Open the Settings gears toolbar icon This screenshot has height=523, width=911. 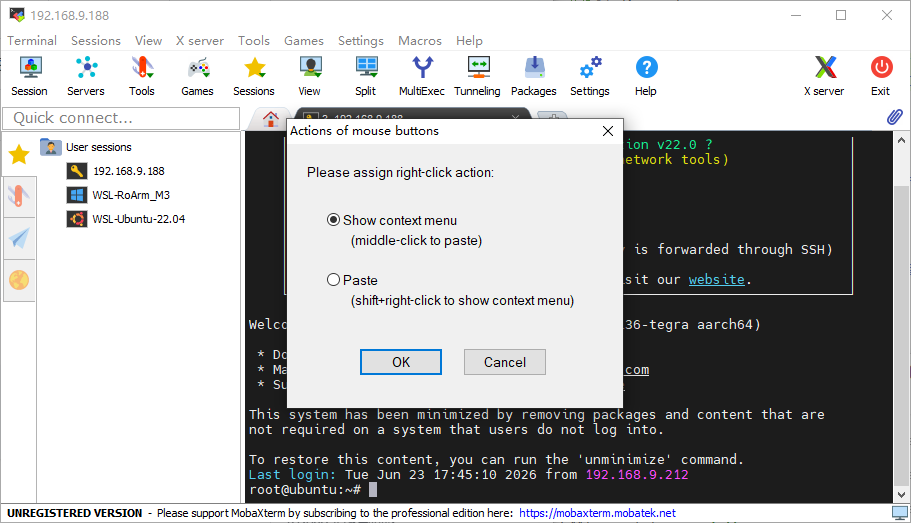590,76
